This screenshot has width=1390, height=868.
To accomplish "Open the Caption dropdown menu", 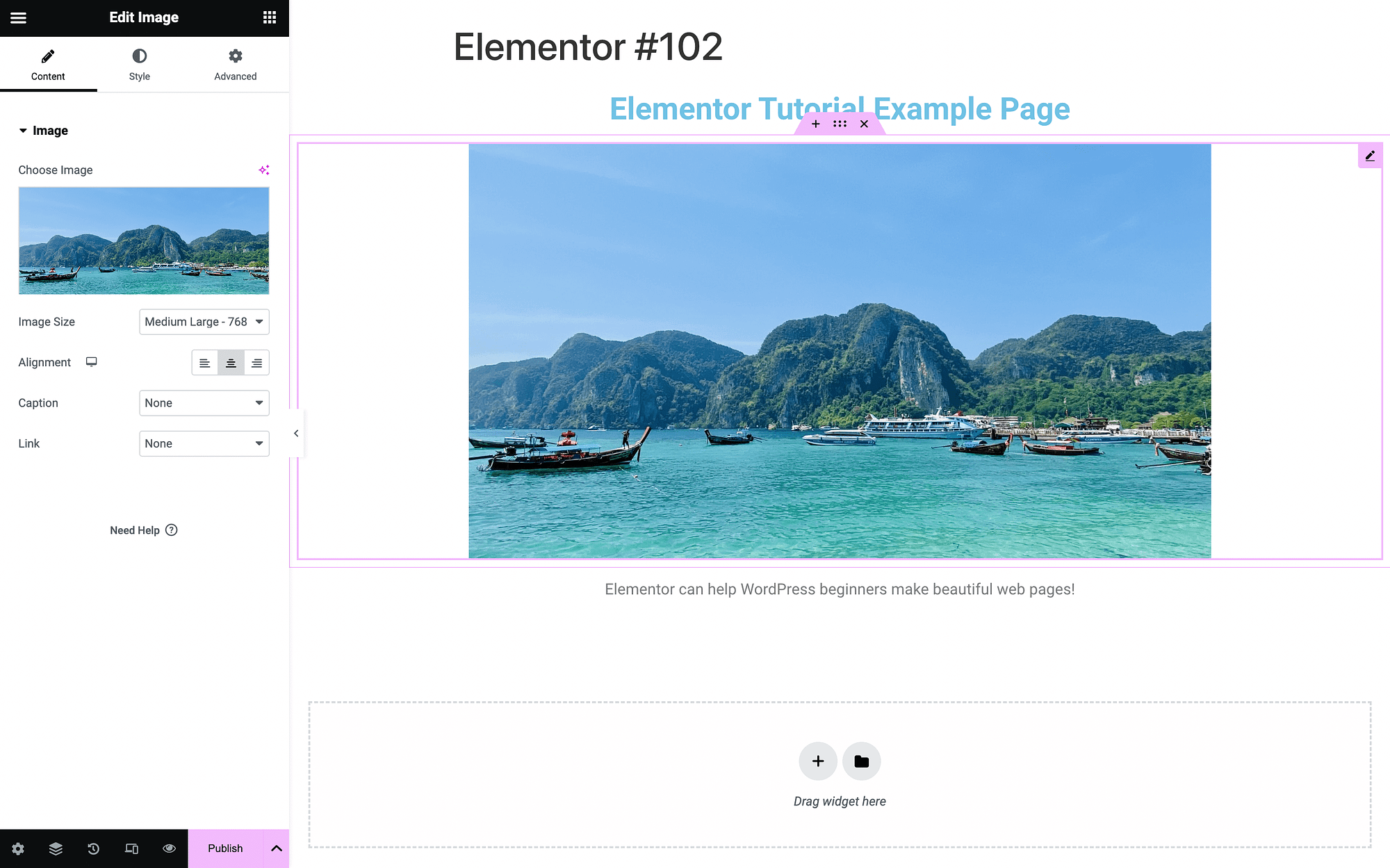I will (x=204, y=402).
